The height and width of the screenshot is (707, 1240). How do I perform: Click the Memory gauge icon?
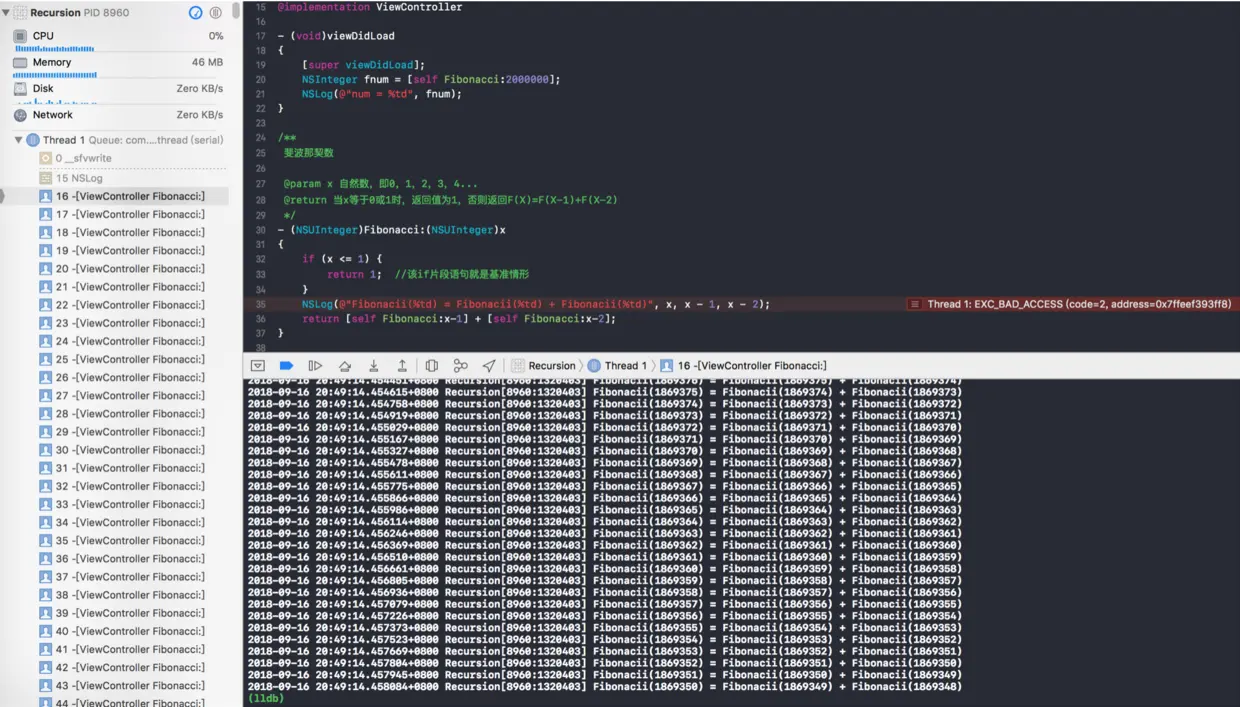coord(20,62)
